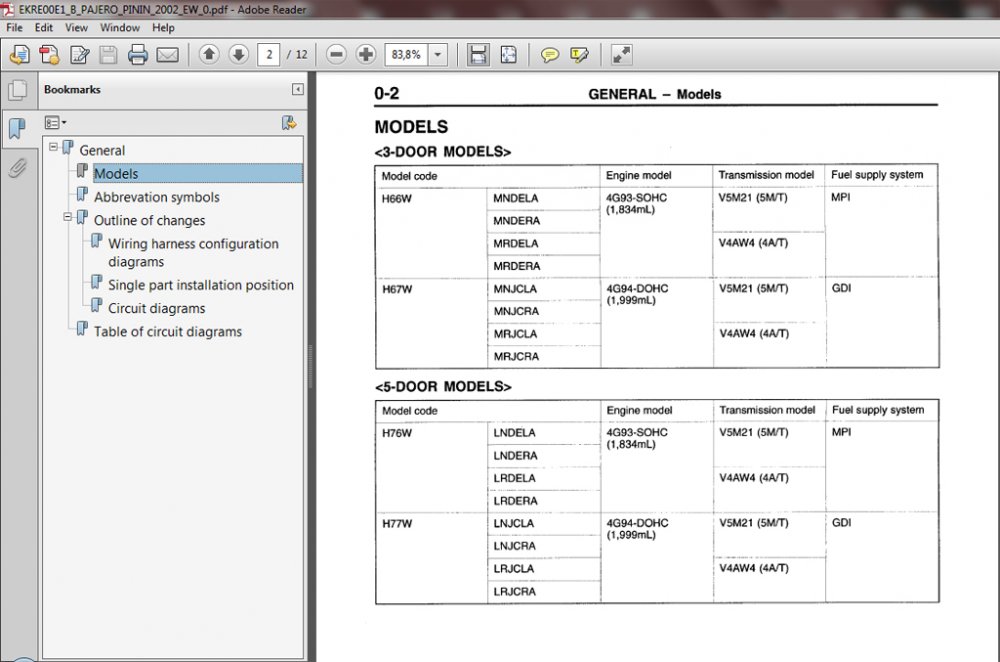
Task: Select the Outline of changes bookmark
Action: pyautogui.click(x=150, y=221)
